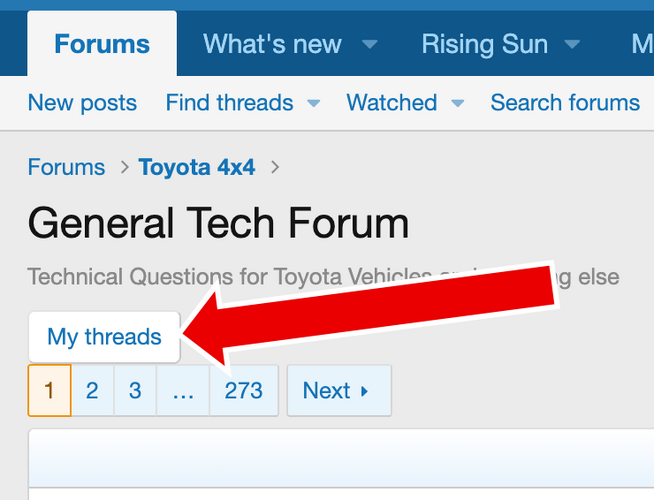654x500 pixels.
Task: Open the What's new tab
Action: pos(272,45)
